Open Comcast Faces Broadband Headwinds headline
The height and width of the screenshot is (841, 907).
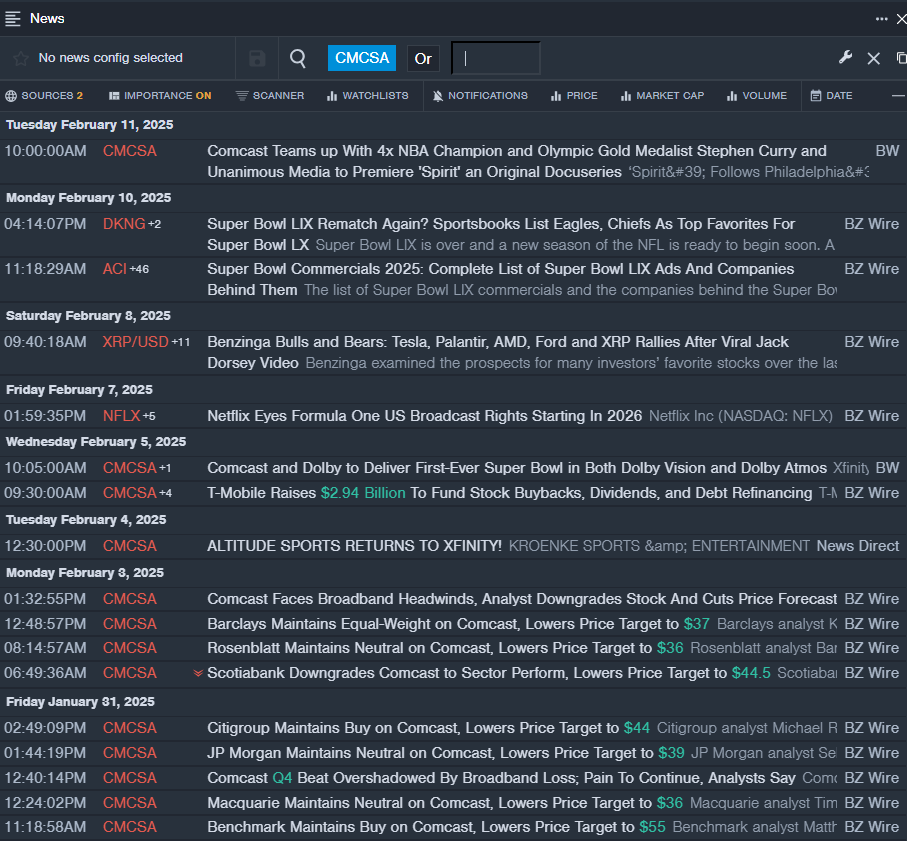pos(522,599)
